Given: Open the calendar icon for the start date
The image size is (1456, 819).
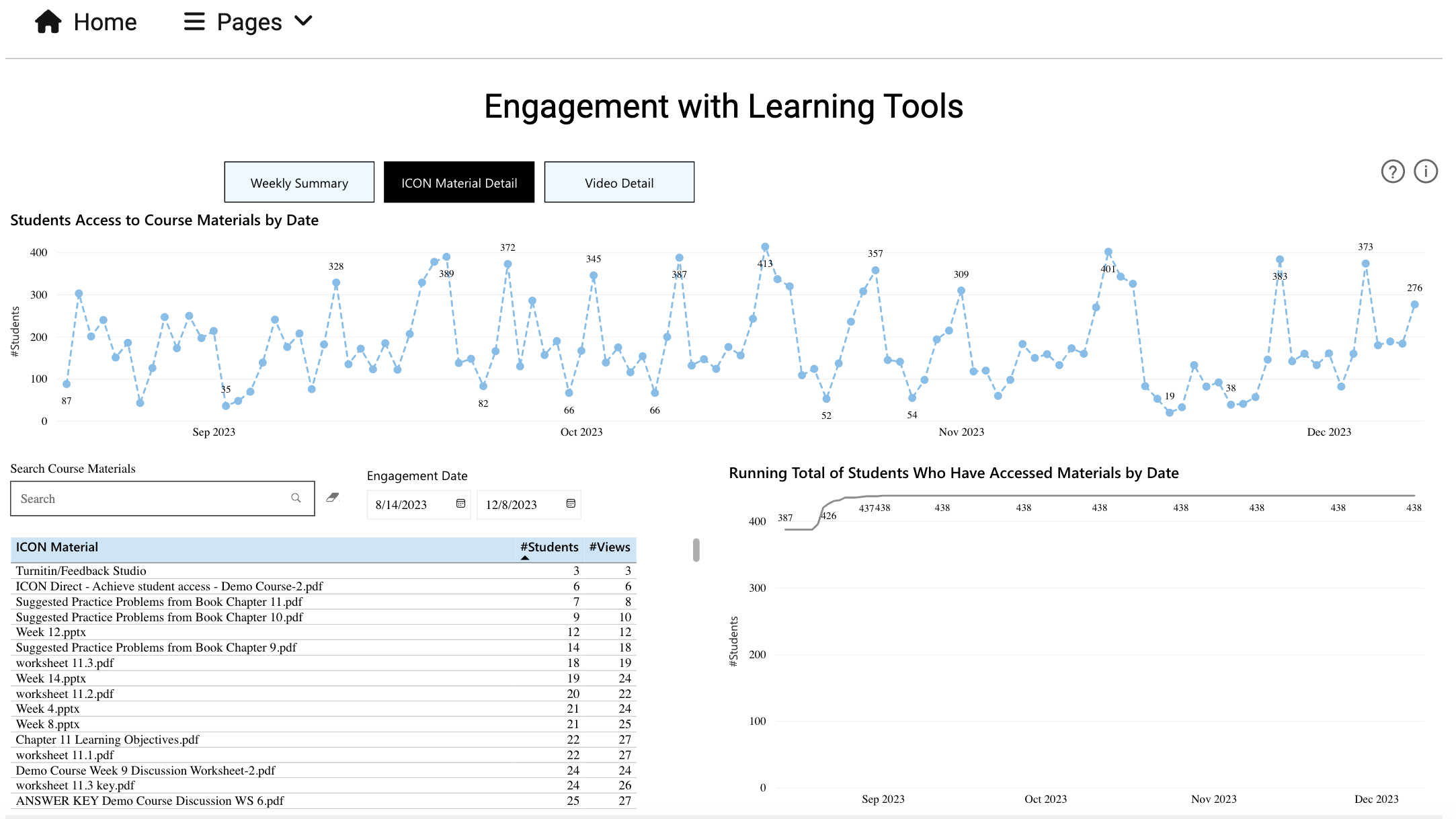Looking at the screenshot, I should 460,504.
